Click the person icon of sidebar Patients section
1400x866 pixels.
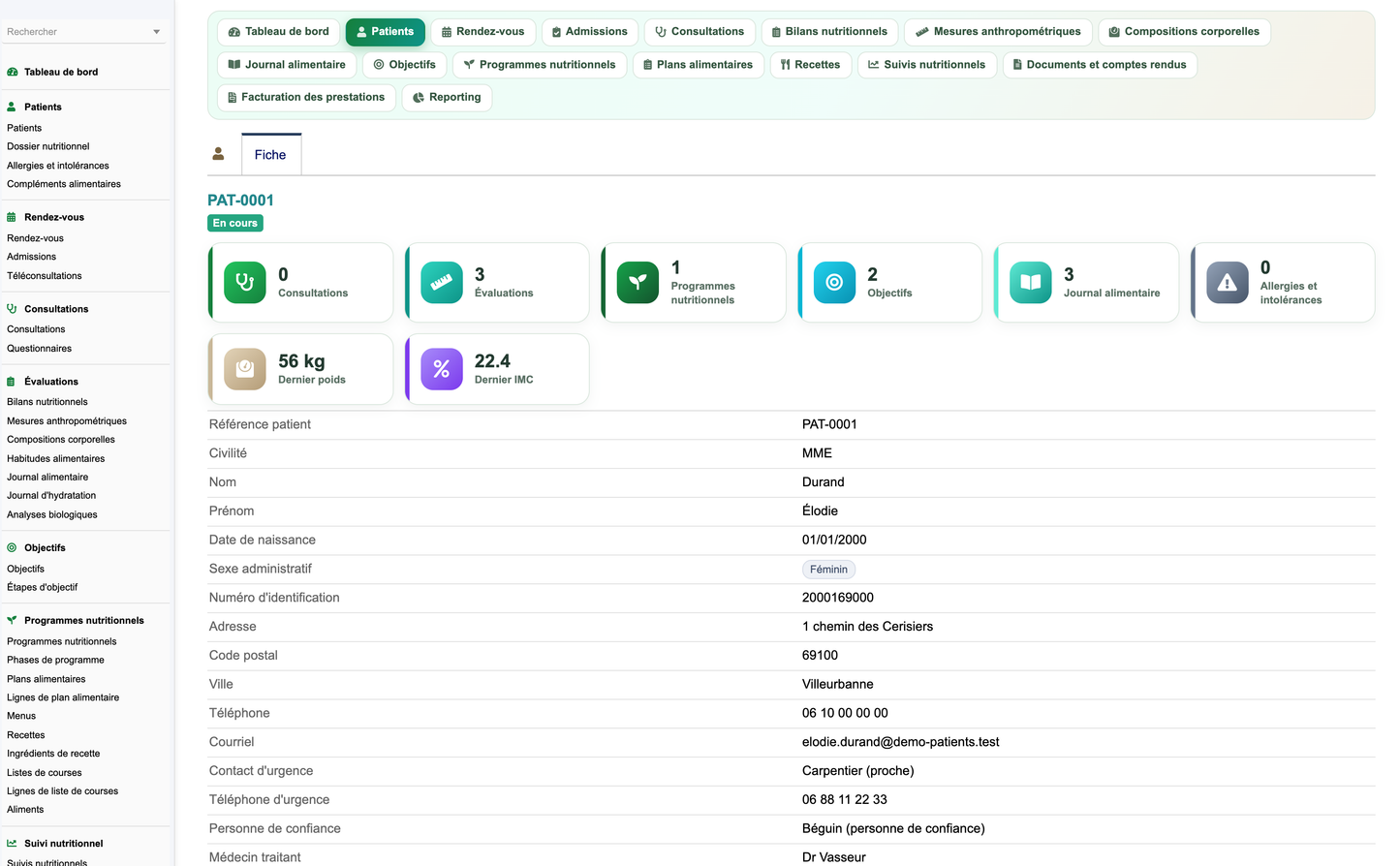[12, 107]
